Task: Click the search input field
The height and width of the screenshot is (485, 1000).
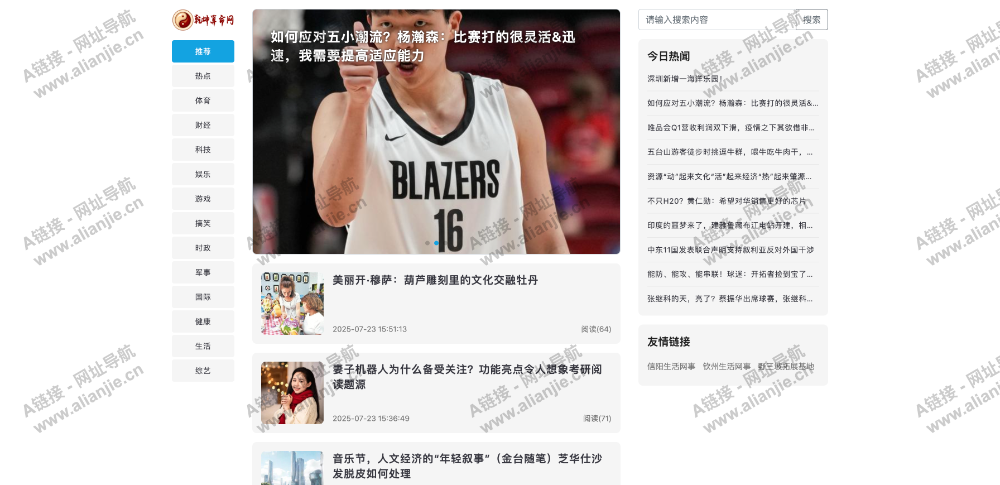Action: click(x=717, y=20)
